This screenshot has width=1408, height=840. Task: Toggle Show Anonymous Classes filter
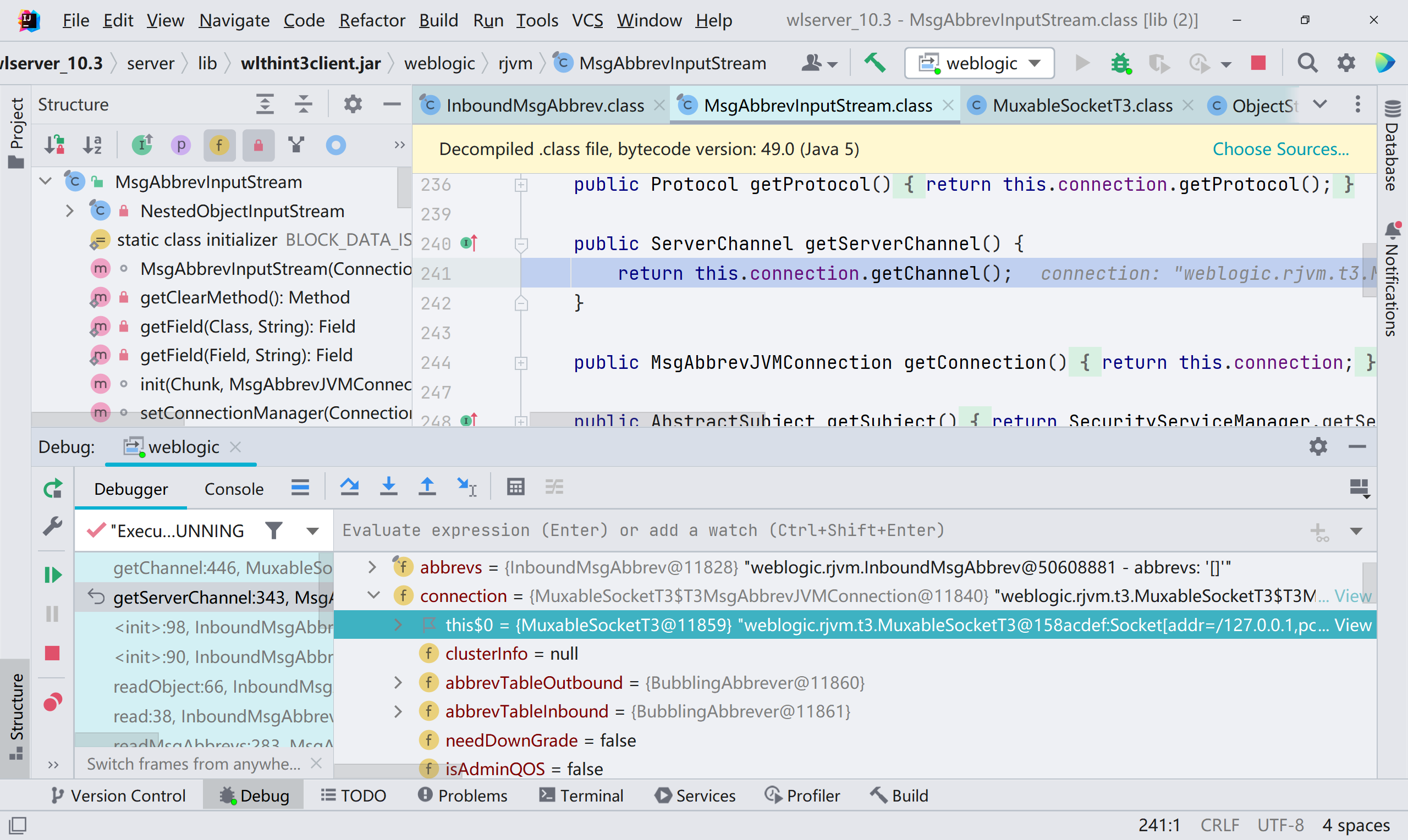296,146
